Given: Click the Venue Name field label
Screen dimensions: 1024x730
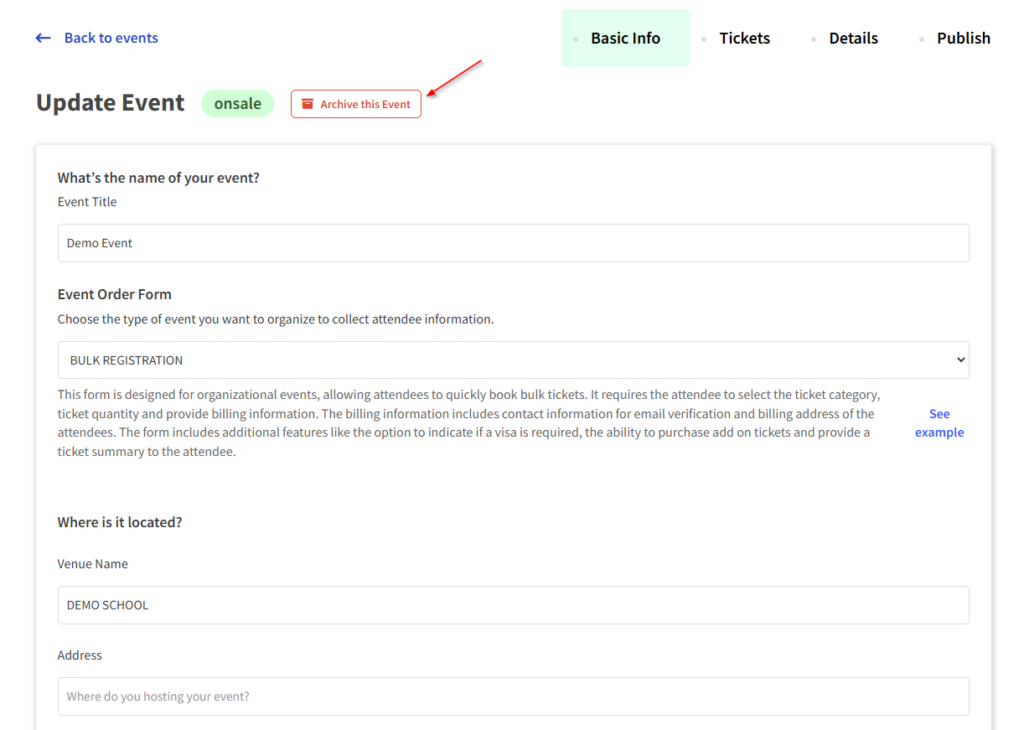Looking at the screenshot, I should (92, 564).
